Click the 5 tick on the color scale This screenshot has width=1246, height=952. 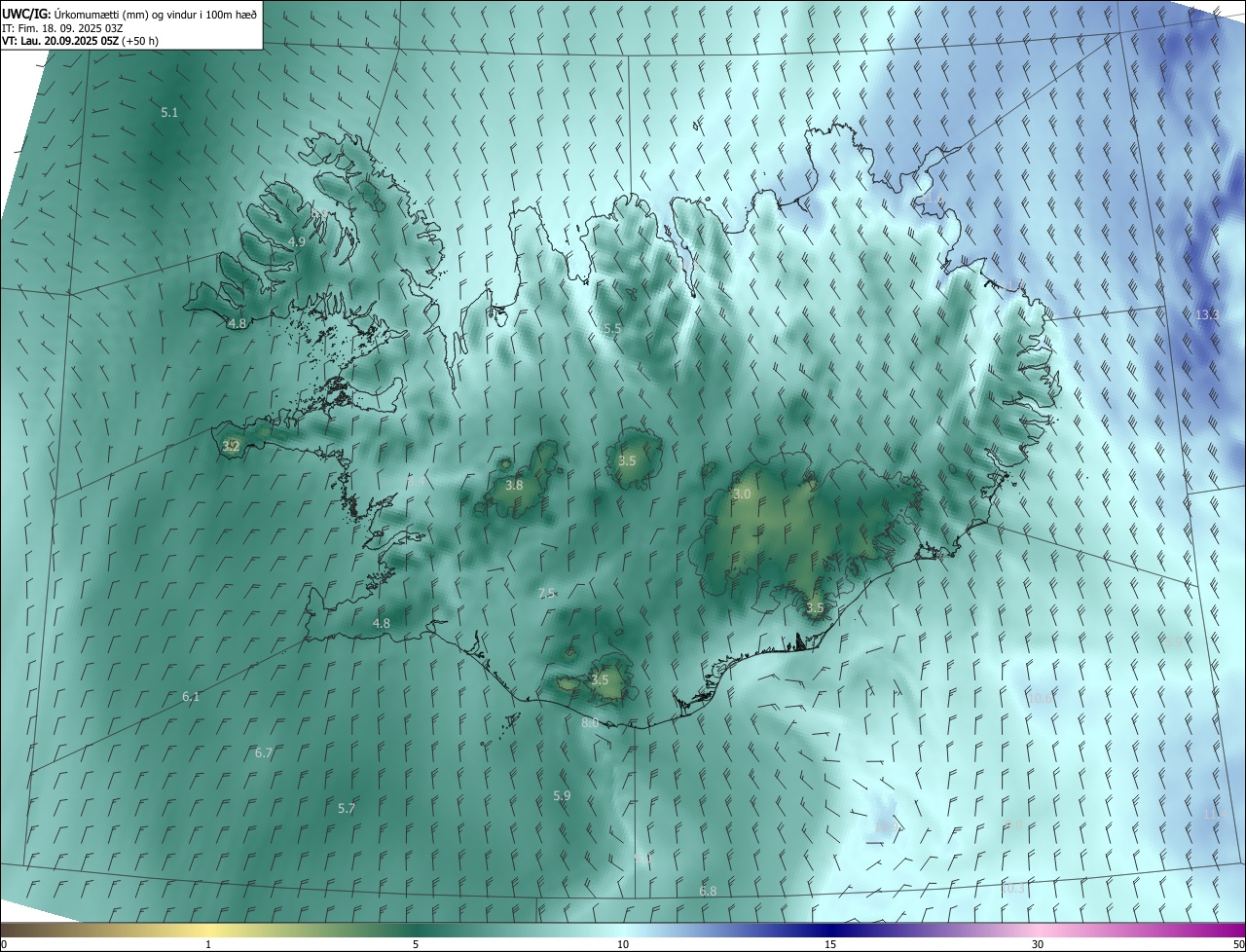416,944
